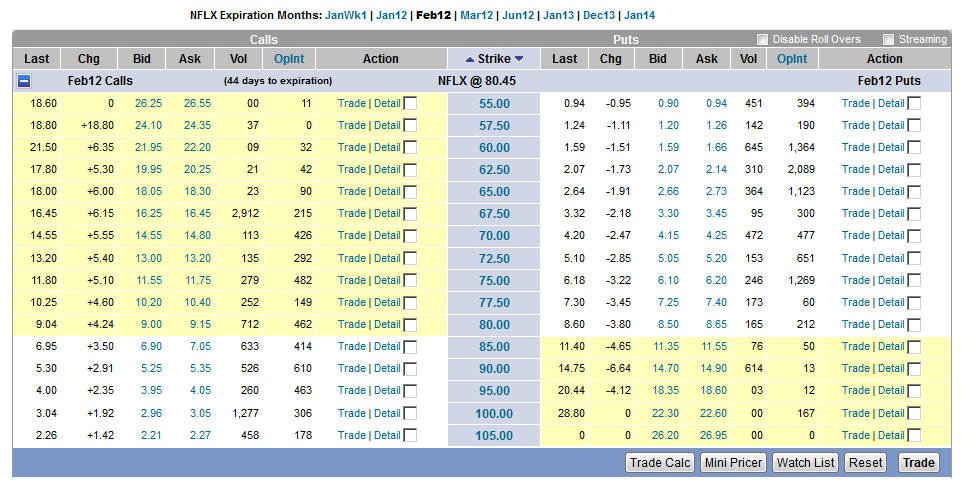Check the 90.00 put option checkbox
This screenshot has width=972, height=490.
point(914,368)
